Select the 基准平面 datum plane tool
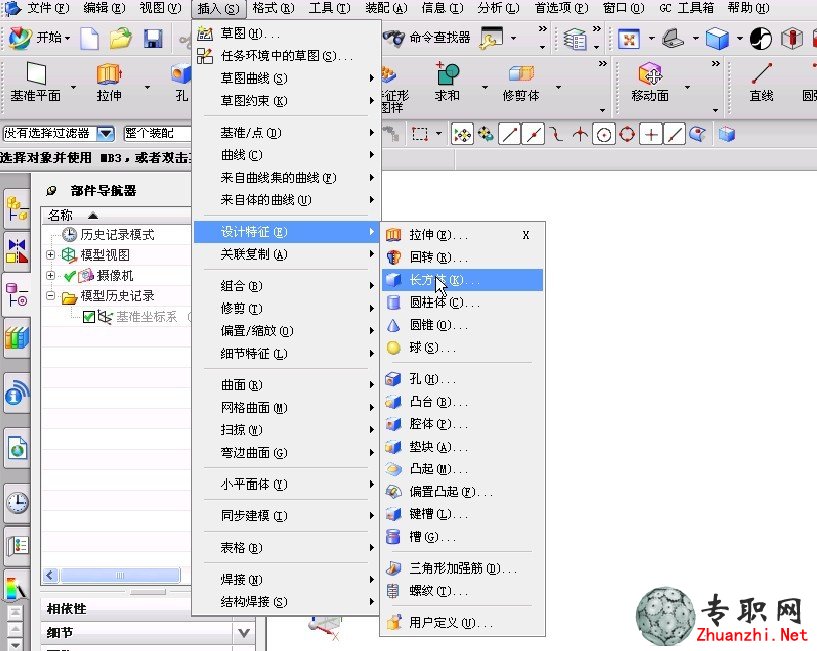Viewport: 817px width, 651px height. pyautogui.click(x=35, y=82)
